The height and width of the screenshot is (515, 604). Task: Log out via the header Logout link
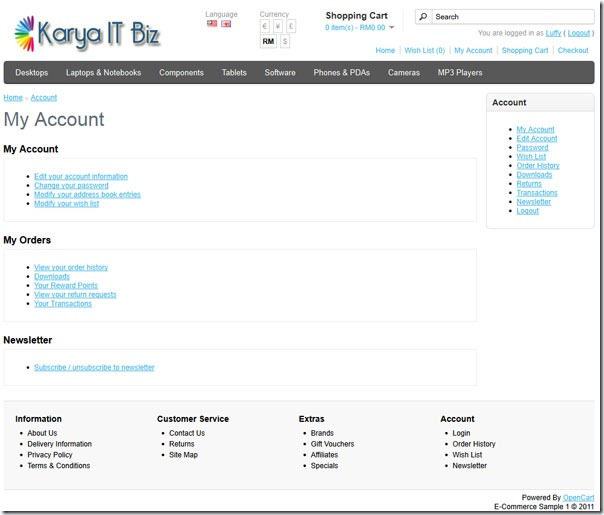(579, 33)
